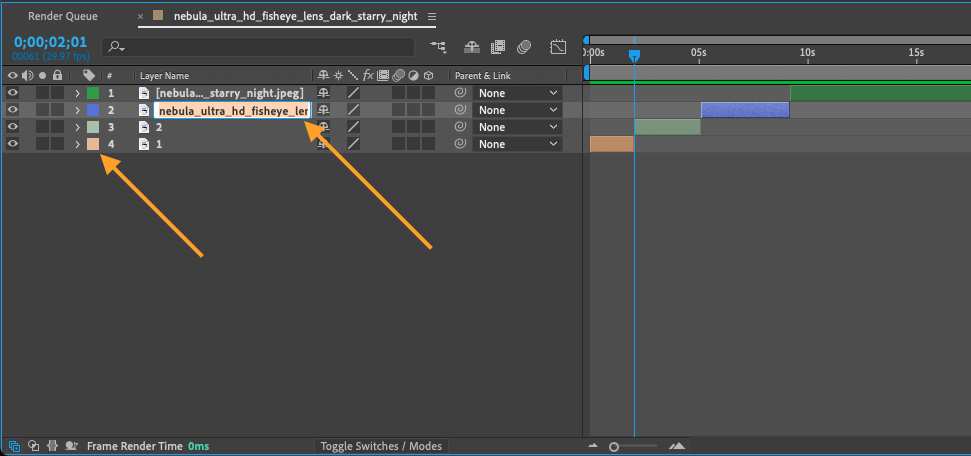Click the 3D Layer cube header icon
971x456 pixels.
pos(427,76)
